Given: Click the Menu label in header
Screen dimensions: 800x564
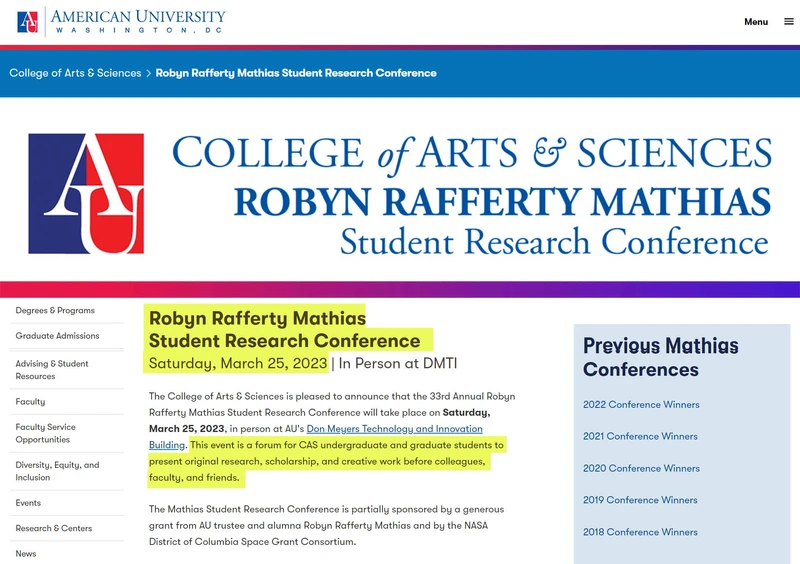Looking at the screenshot, I should pos(756,22).
